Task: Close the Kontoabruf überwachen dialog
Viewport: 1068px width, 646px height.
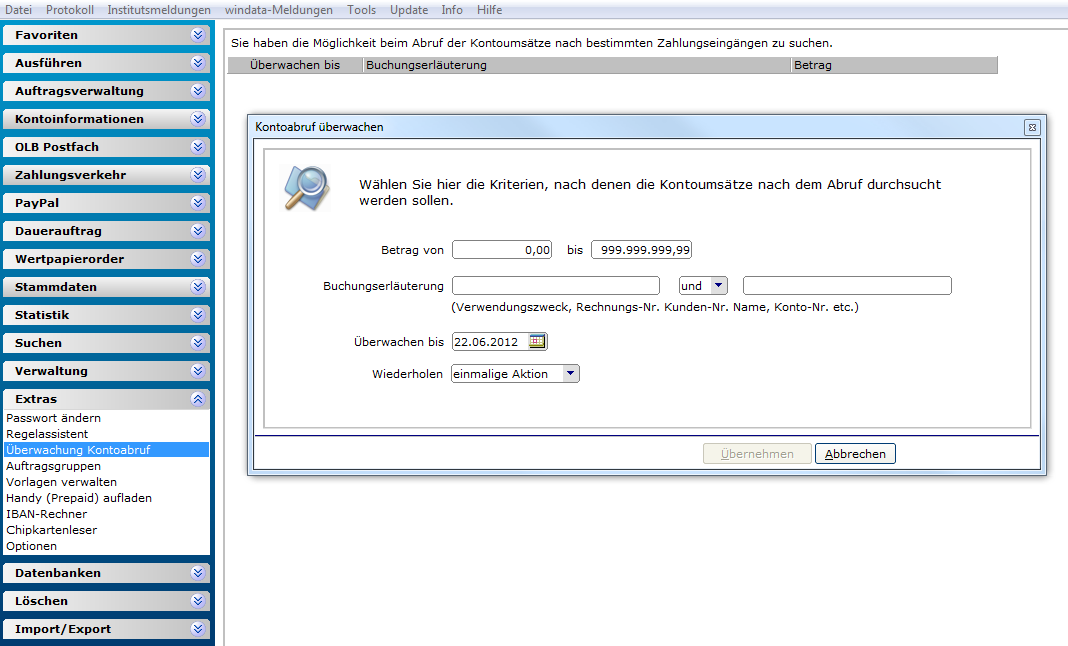Action: point(1032,127)
